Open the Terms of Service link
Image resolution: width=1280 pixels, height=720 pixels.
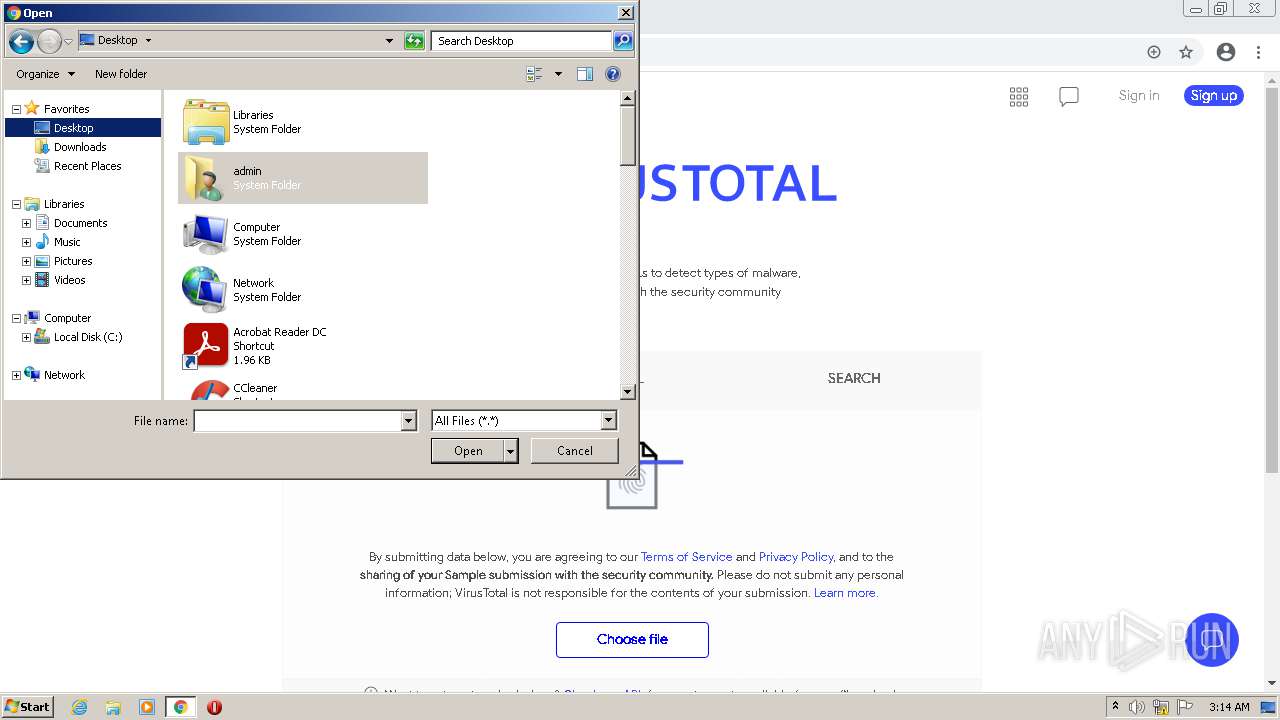point(686,557)
